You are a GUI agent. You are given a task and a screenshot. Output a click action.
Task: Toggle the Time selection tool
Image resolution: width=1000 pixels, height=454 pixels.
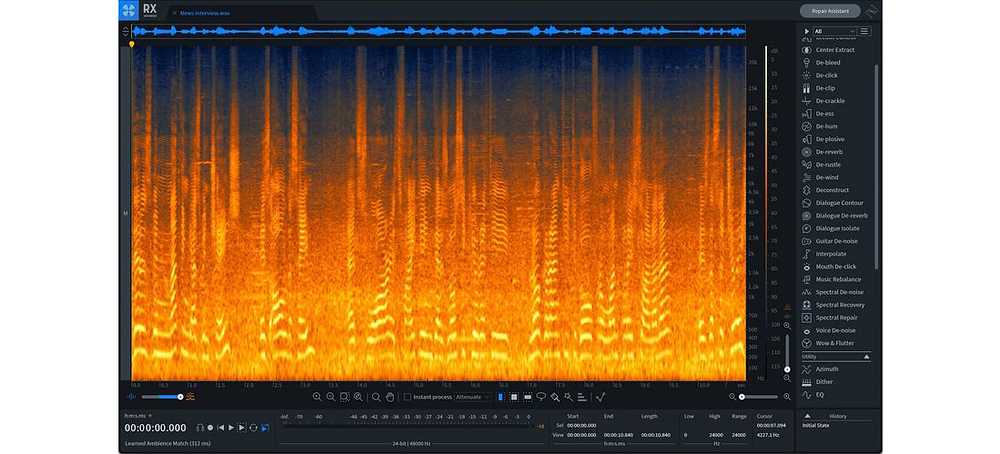click(x=500, y=397)
